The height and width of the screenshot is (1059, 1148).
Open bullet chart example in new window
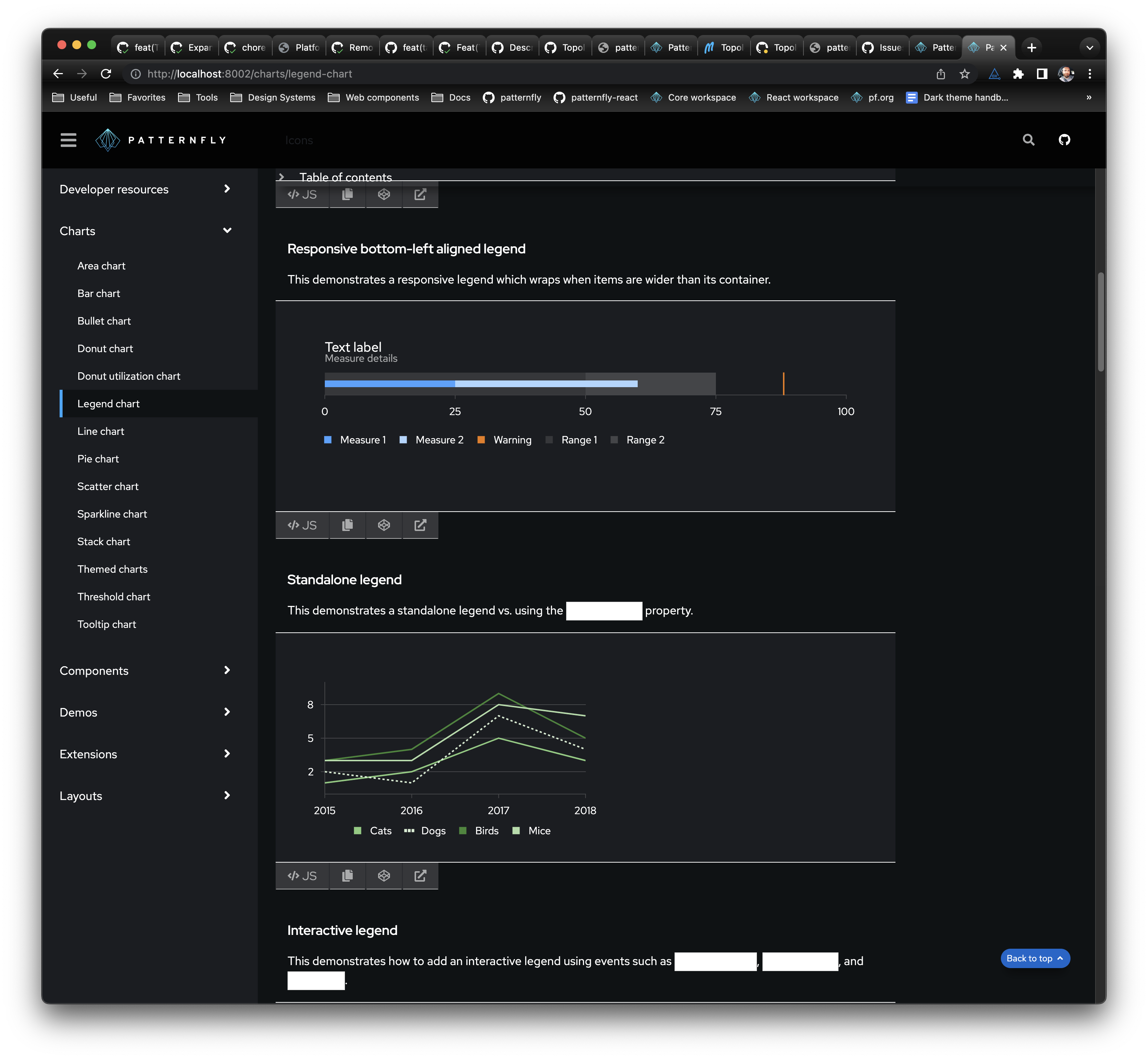coord(420,525)
